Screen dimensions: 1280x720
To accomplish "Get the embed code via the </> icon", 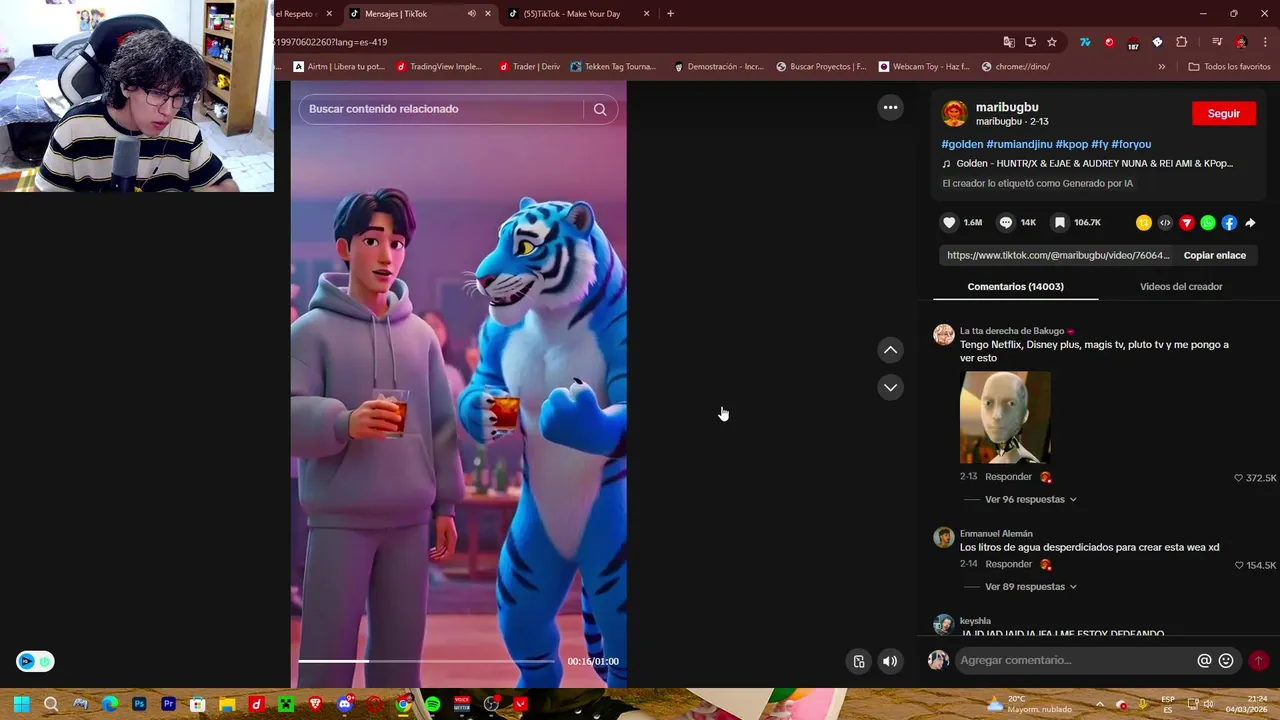I will [x=1165, y=223].
